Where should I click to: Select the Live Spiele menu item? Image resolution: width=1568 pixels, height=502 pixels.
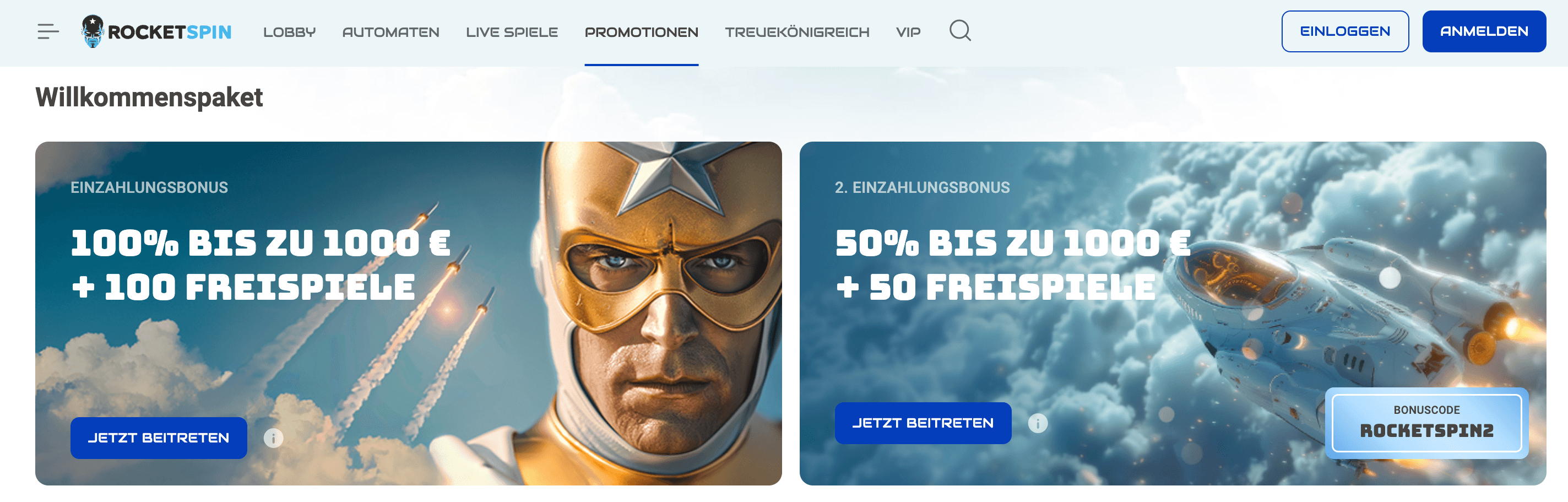(511, 31)
